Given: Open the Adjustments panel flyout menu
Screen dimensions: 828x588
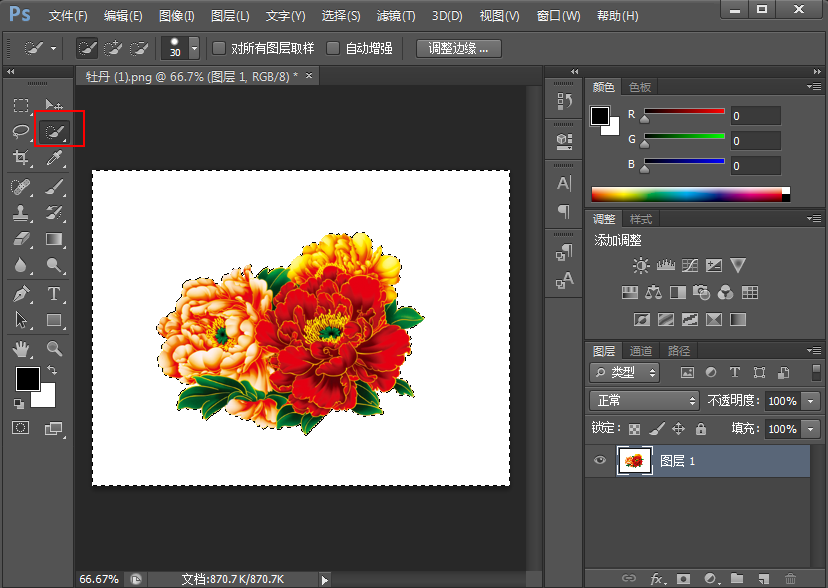Looking at the screenshot, I should 813,218.
